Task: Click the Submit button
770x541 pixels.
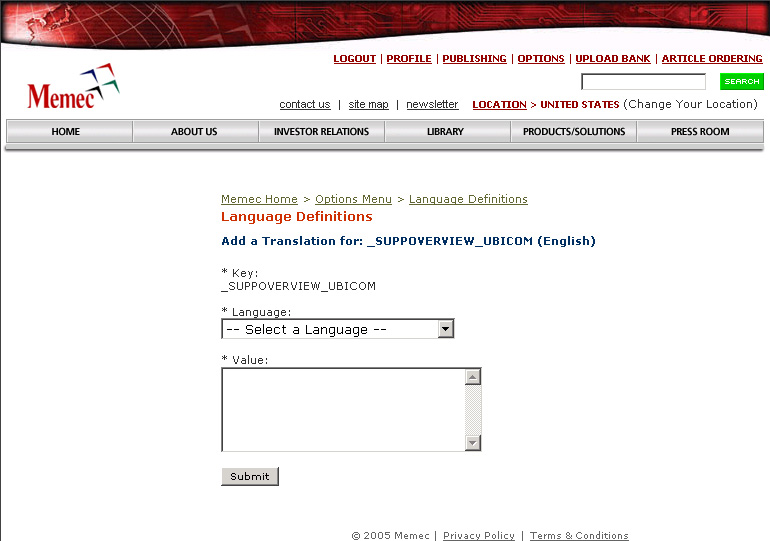Action: tap(250, 476)
